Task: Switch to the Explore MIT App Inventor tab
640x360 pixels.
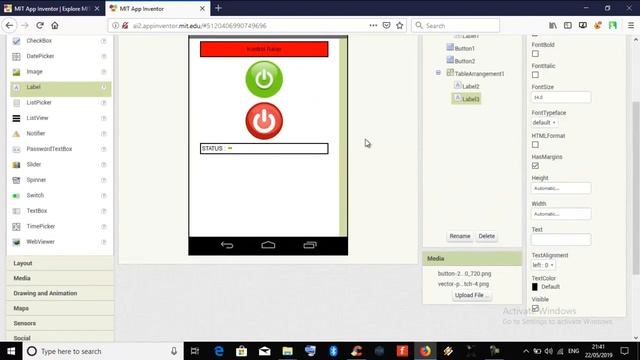Action: [x=52, y=8]
